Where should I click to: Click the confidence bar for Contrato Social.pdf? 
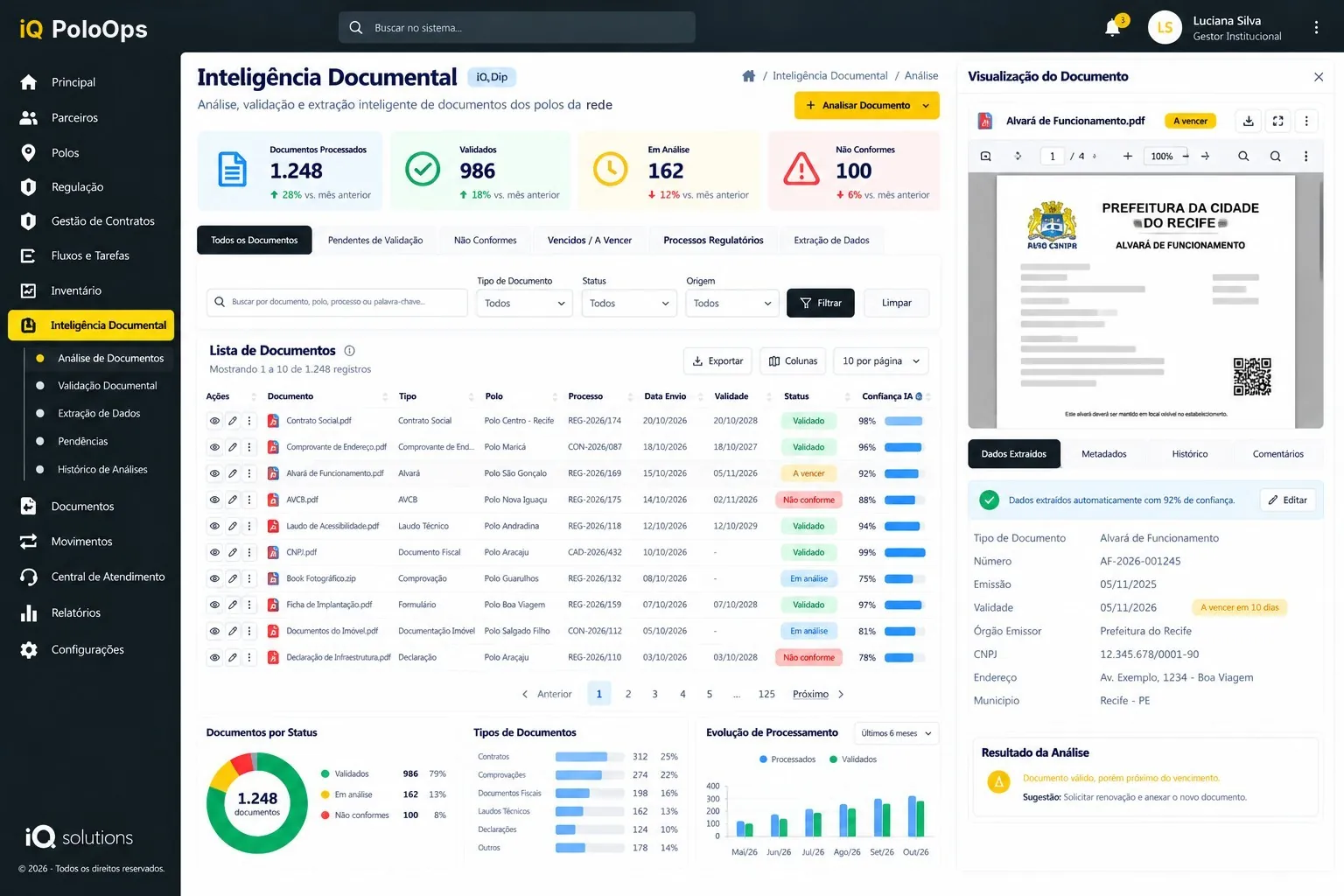[903, 421]
